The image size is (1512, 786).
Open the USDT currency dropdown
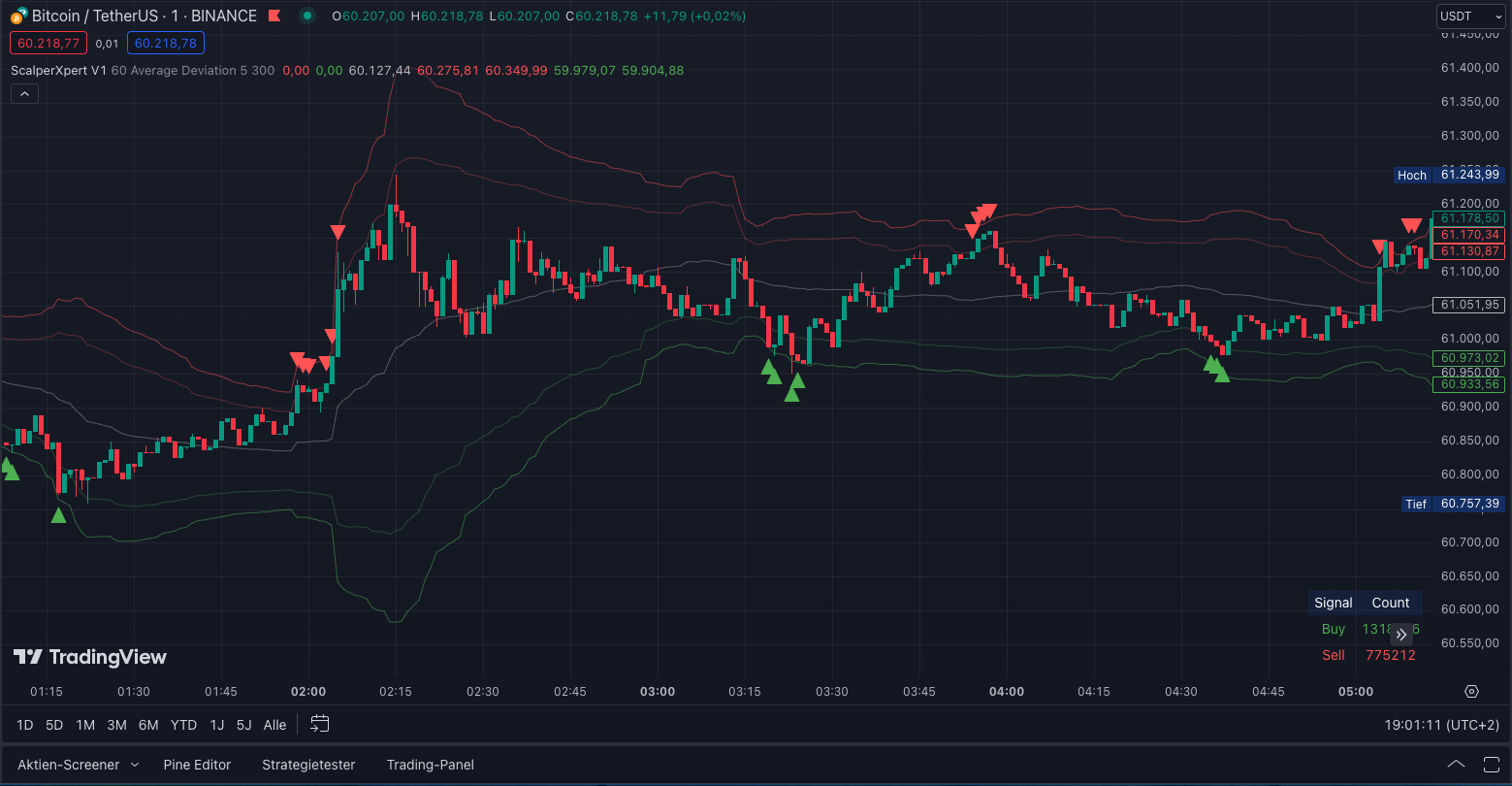point(1469,16)
